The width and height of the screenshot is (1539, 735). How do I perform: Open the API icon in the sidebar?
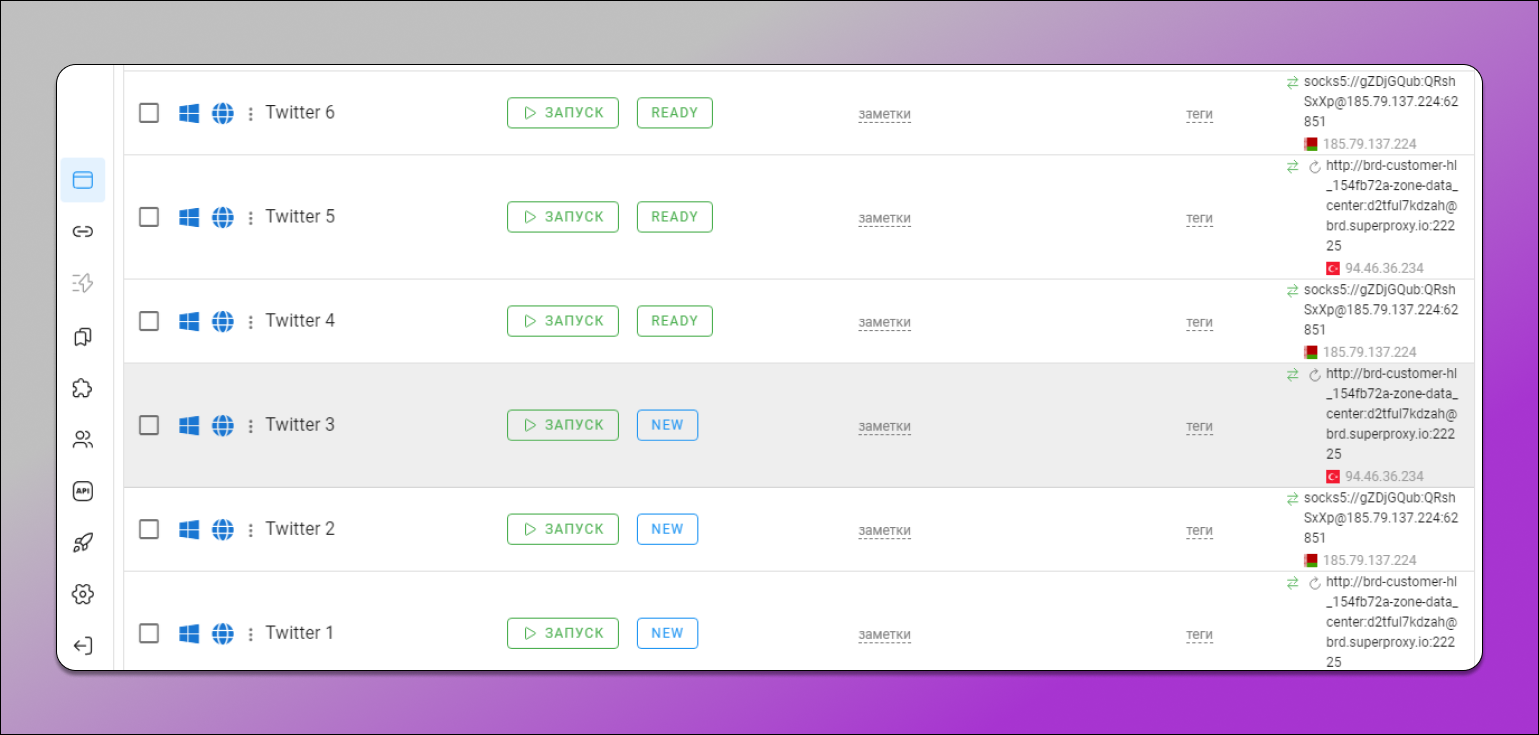pyautogui.click(x=83, y=491)
